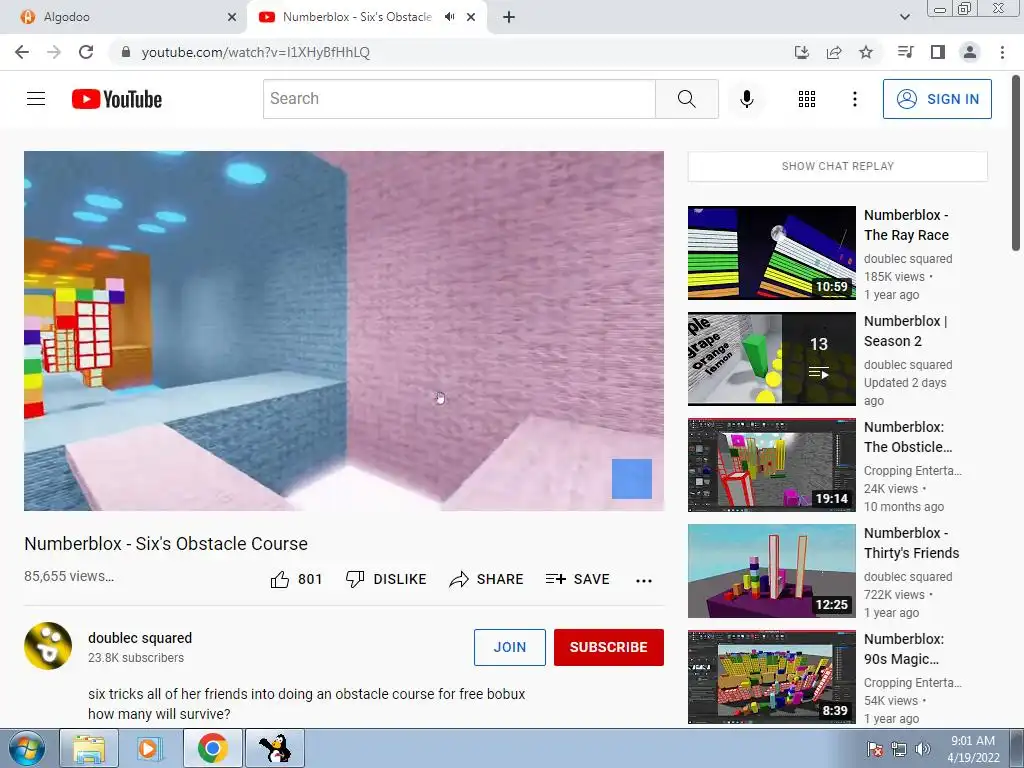The height and width of the screenshot is (768, 1024).
Task: Open Windows Media Player taskbar icon
Action: pyautogui.click(x=149, y=748)
